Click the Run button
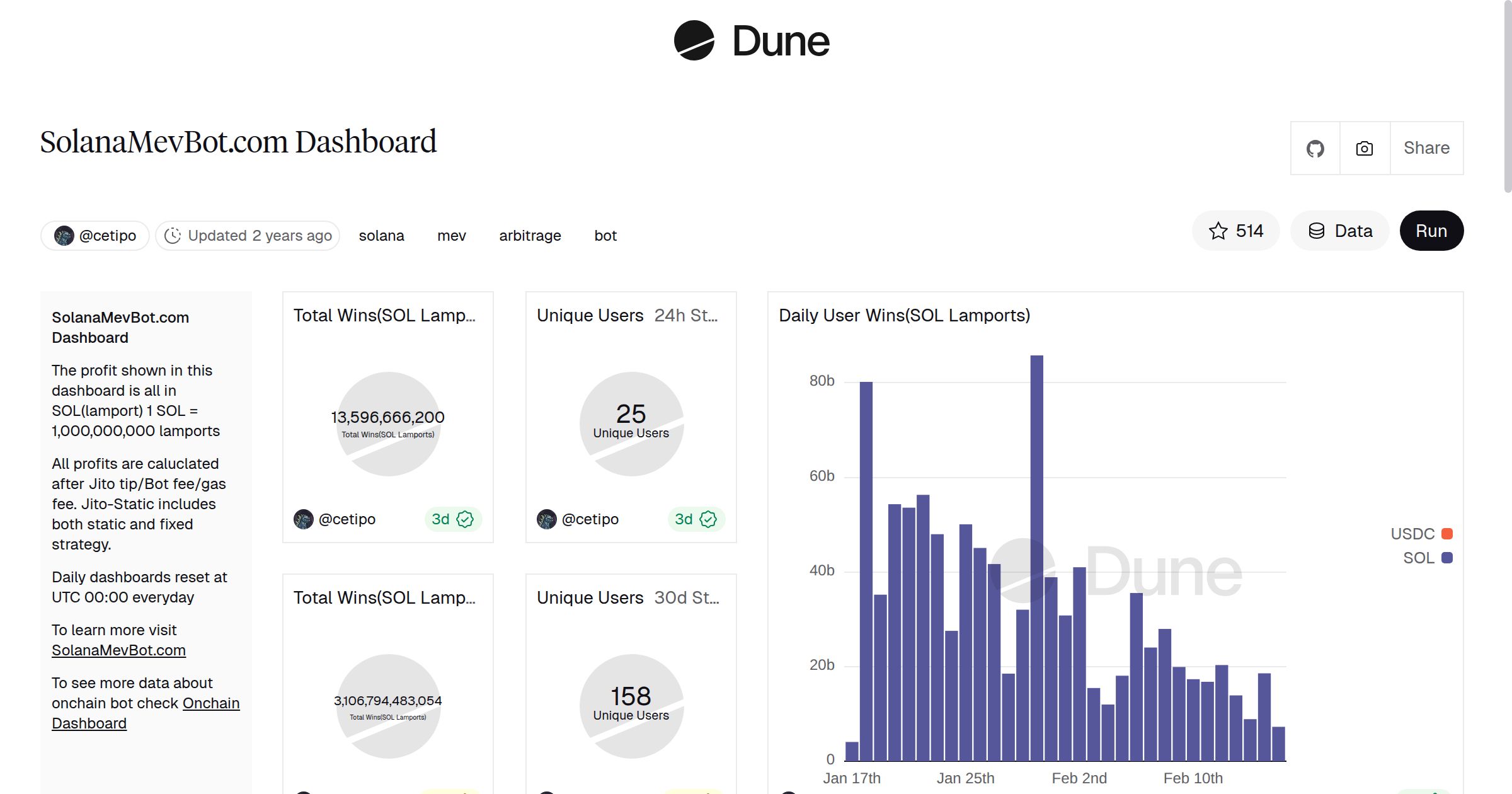Screen dimensions: 1512x794 tap(1431, 231)
